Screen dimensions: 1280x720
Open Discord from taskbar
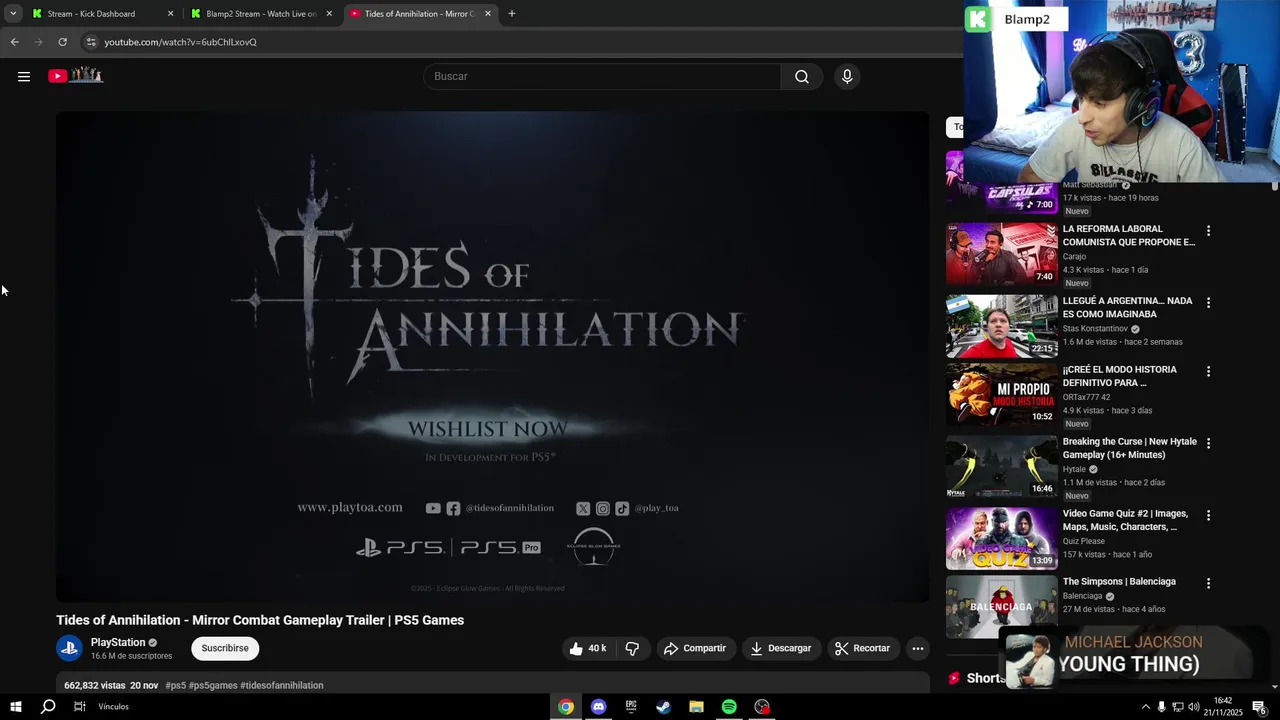click(x=598, y=707)
